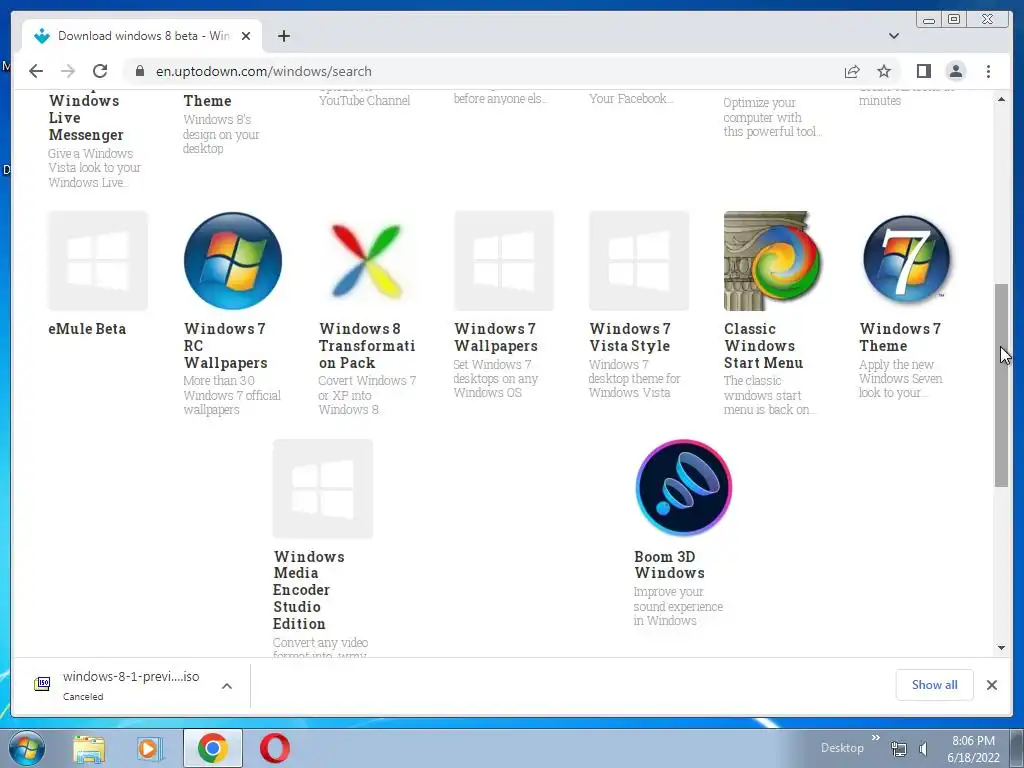Click 'Improve your sound experience in Windows' text
This screenshot has width=1024, height=768.
[678, 606]
